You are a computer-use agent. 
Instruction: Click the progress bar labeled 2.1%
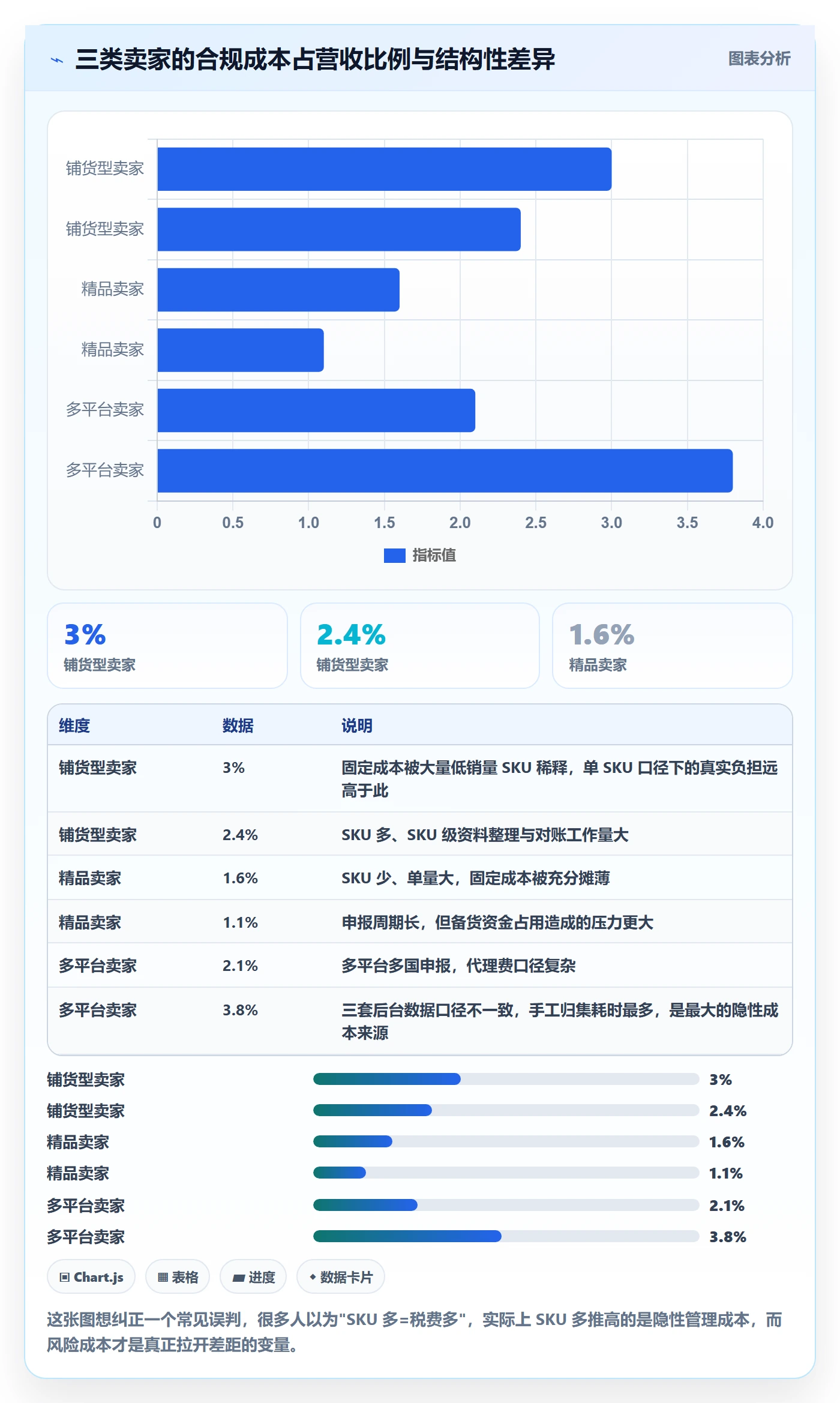(506, 1205)
